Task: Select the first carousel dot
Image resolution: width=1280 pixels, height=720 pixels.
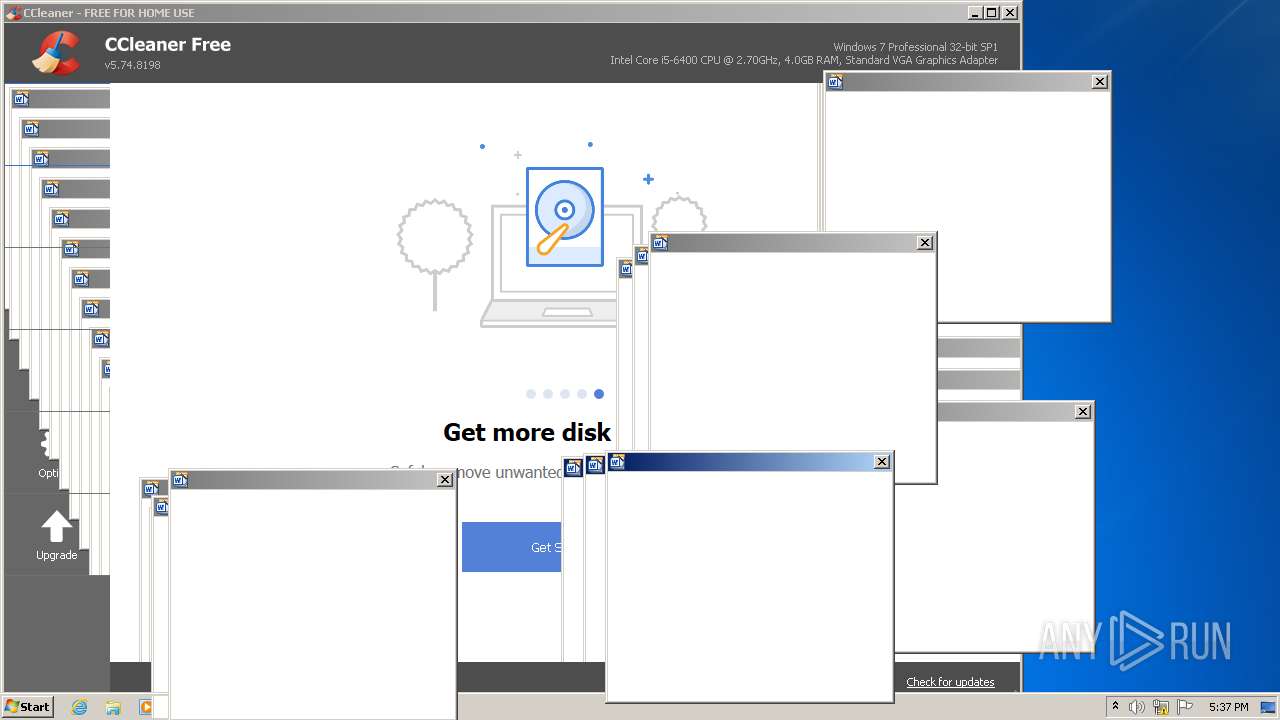Action: click(531, 394)
